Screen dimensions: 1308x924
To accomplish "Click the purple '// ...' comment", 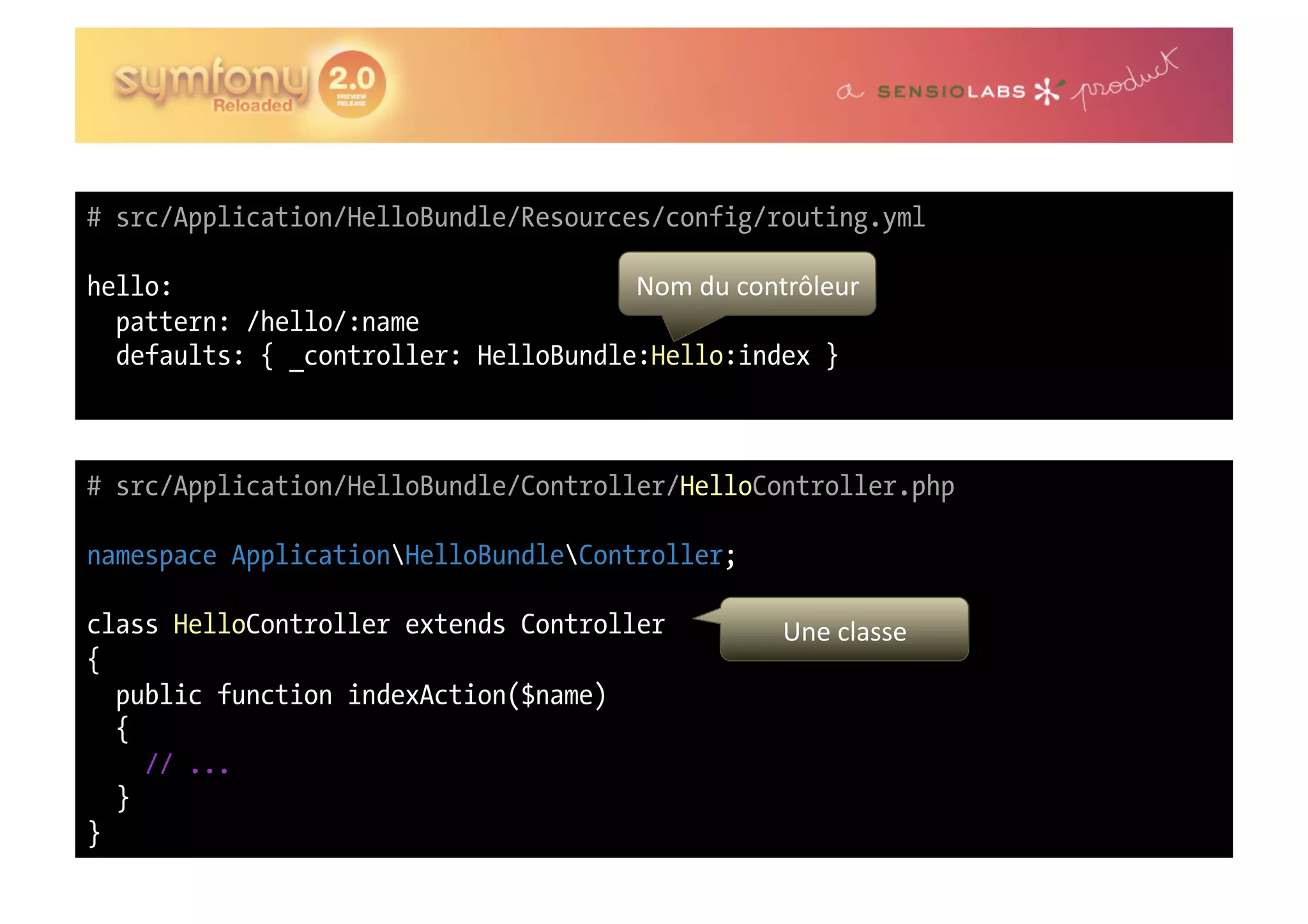I will (187, 764).
